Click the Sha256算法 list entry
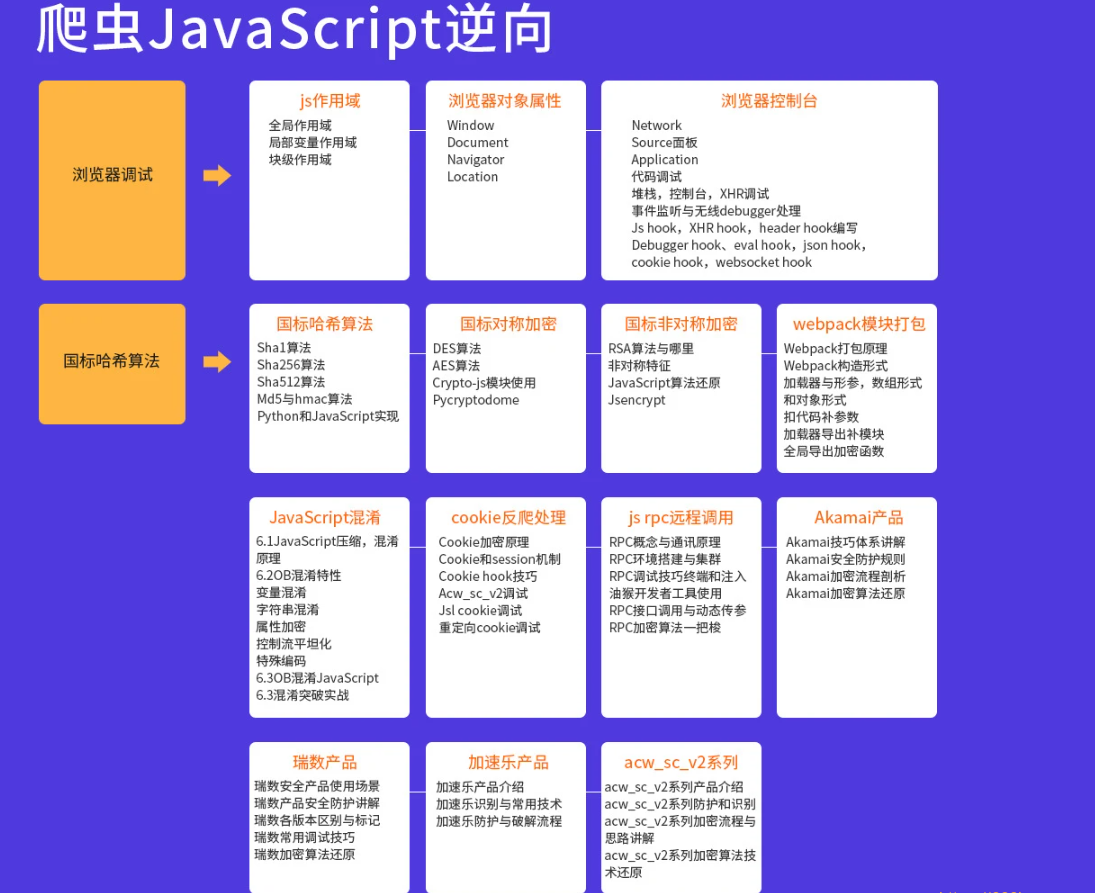This screenshot has width=1095, height=893. coord(290,365)
